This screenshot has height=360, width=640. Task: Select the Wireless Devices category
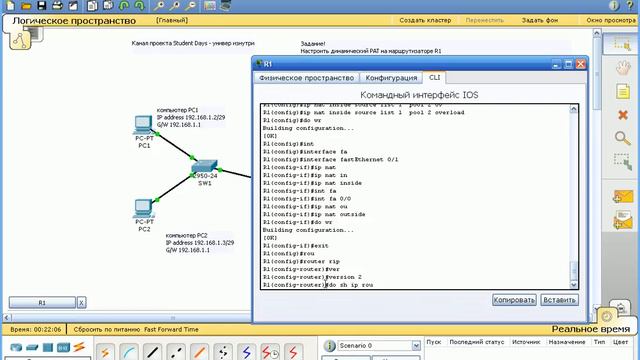[x=63, y=347]
